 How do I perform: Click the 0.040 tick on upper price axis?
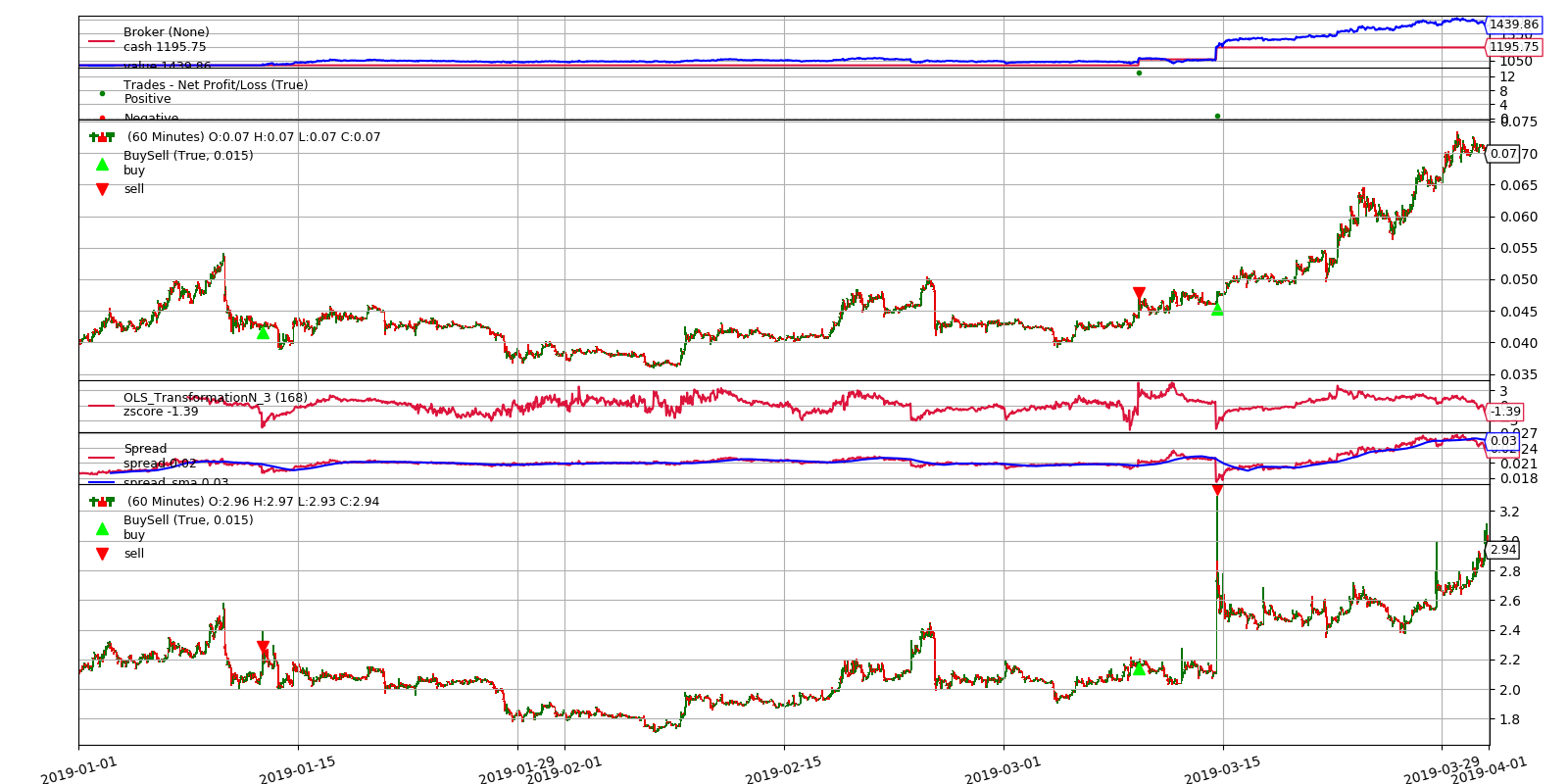1518,343
